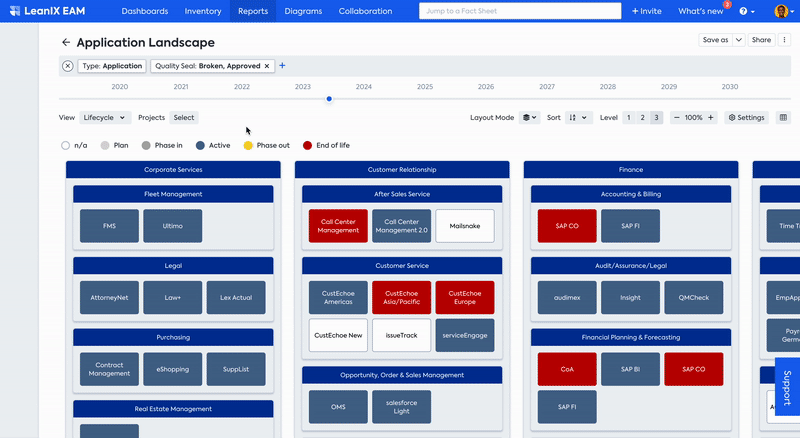The width and height of the screenshot is (800, 438).
Task: Select year 2020 on the timeline
Action: click(120, 87)
